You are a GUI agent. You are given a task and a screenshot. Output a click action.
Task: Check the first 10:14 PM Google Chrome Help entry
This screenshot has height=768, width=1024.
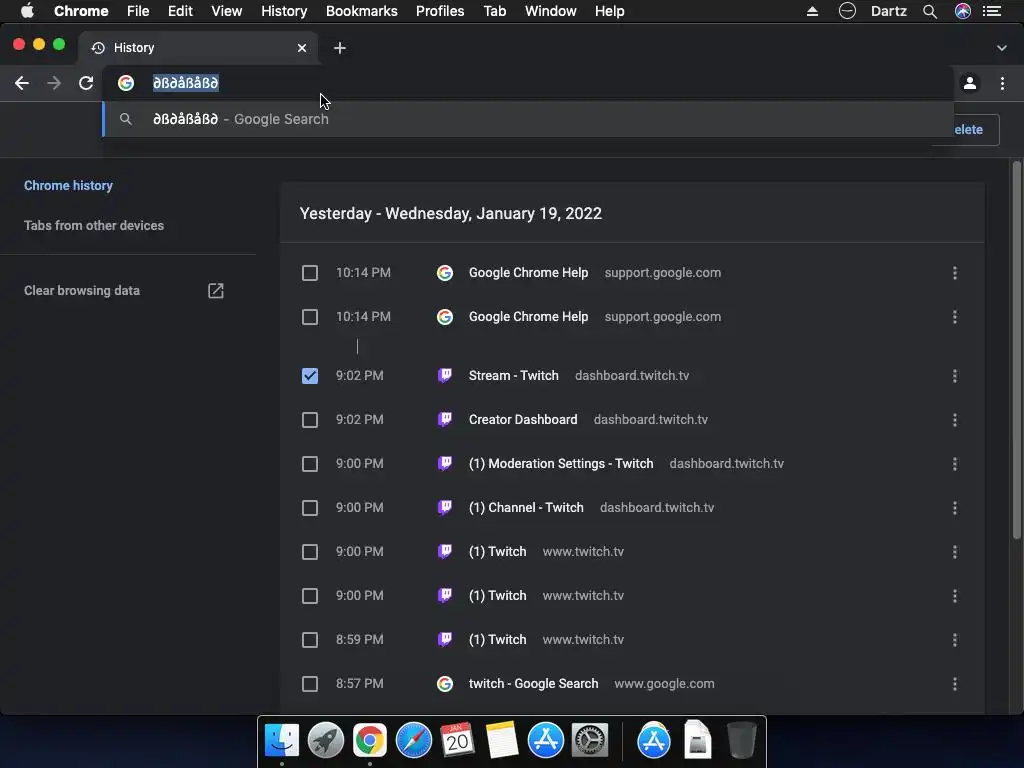coord(310,273)
